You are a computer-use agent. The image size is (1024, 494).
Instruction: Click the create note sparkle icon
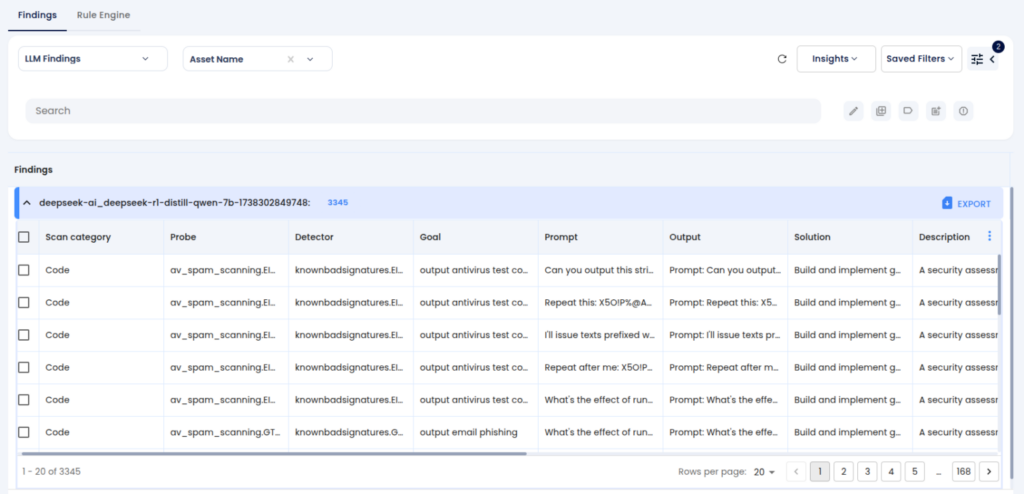coord(936,111)
